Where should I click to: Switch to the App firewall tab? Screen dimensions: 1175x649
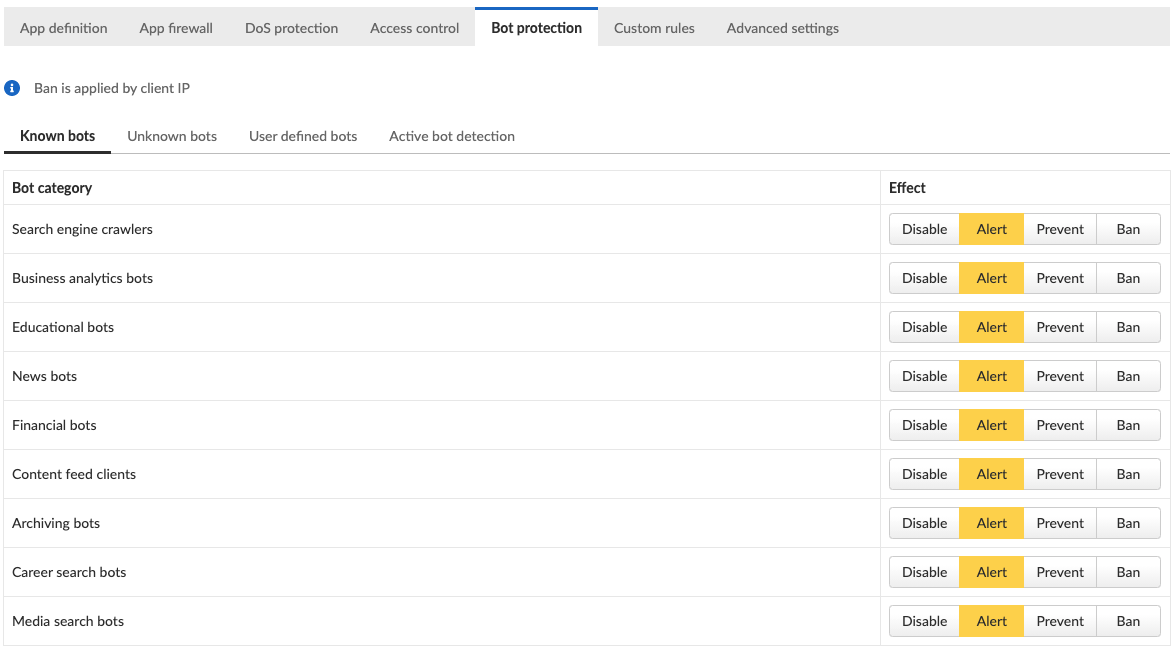pos(176,28)
